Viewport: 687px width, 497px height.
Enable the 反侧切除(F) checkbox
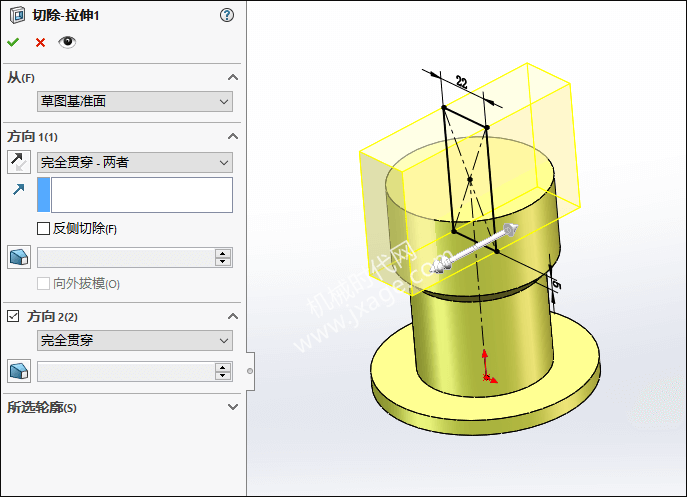tap(43, 228)
